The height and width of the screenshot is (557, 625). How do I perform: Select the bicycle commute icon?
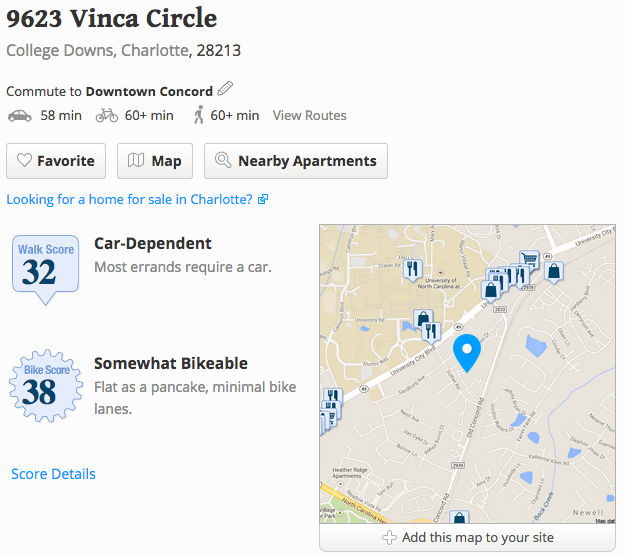[107, 116]
